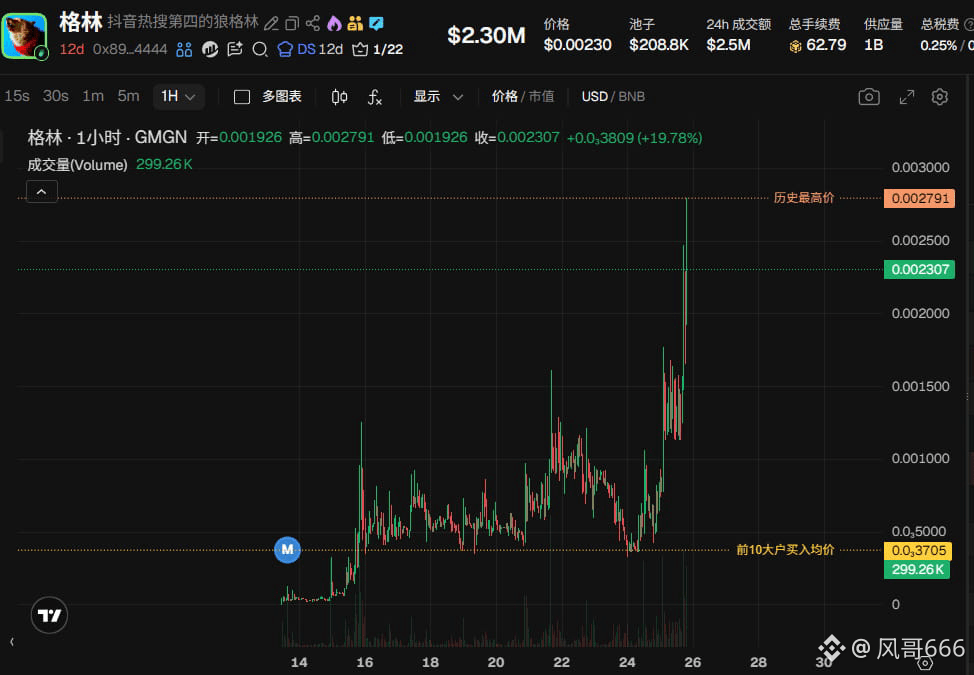The width and height of the screenshot is (974, 675).
Task: Take a chart snapshot with the camera icon
Action: [869, 97]
